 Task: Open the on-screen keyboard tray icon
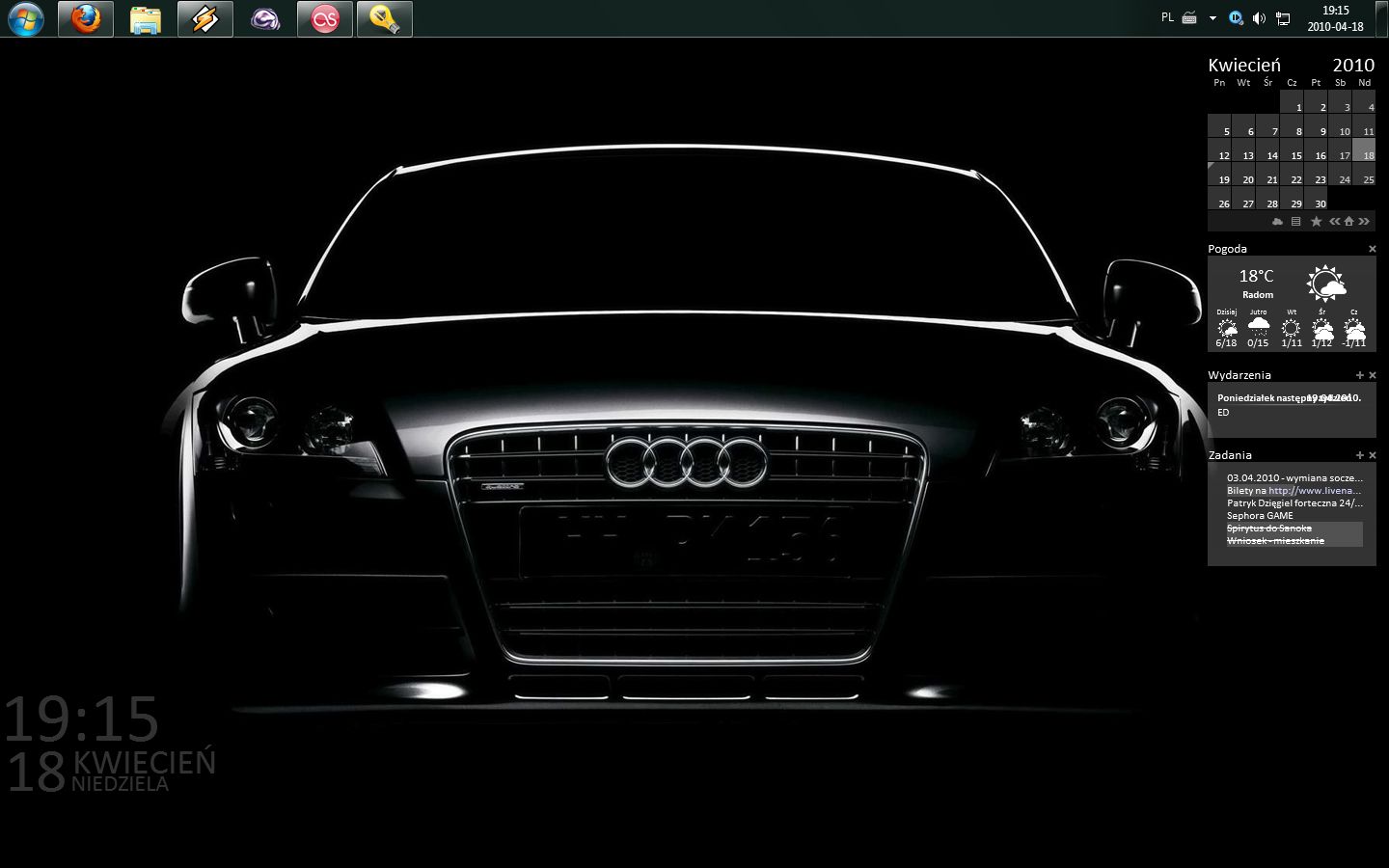click(x=1189, y=17)
